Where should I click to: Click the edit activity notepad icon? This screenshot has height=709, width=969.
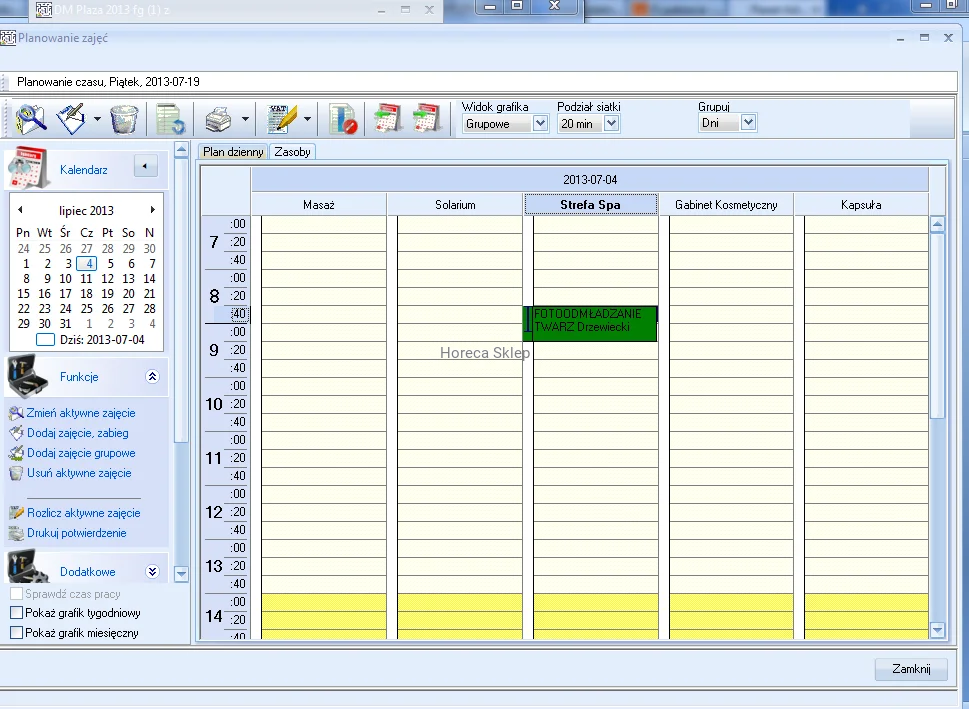click(x=71, y=119)
